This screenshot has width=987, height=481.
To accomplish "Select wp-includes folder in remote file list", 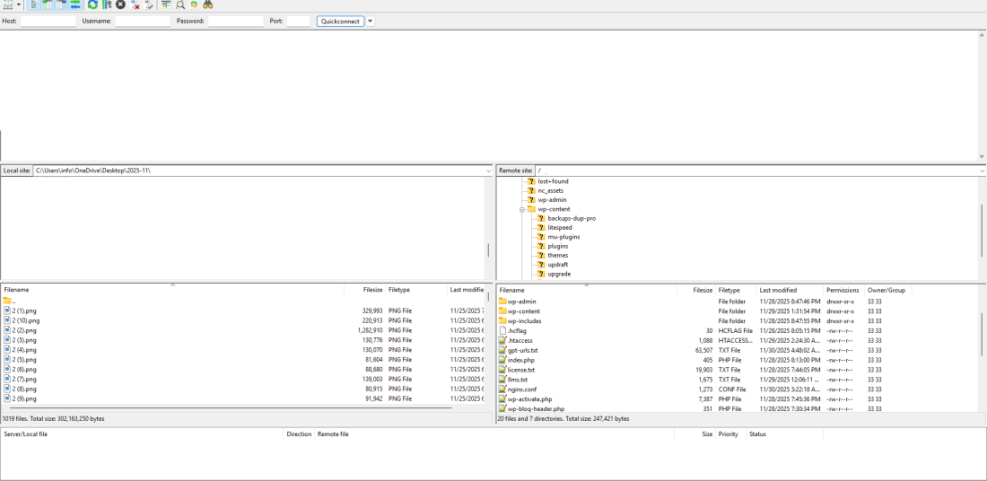I will pyautogui.click(x=524, y=321).
